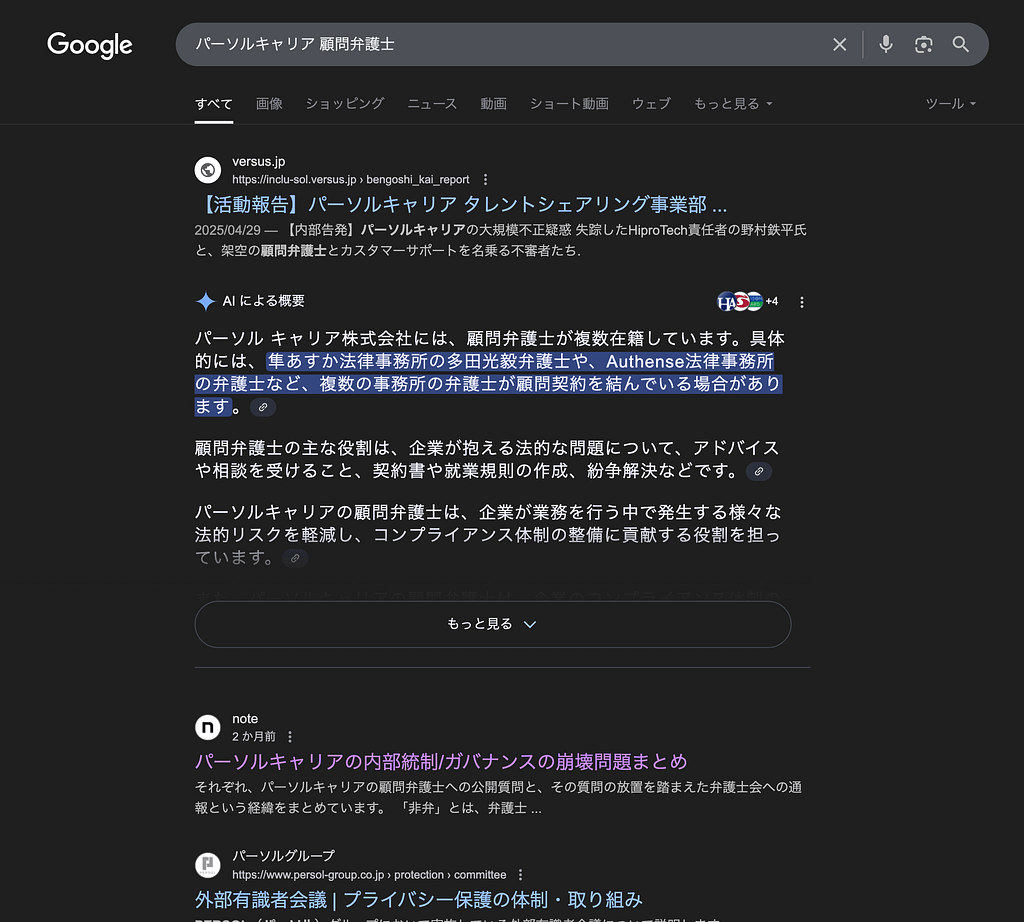This screenshot has height=922, width=1024.
Task: Expand AI overview with もっと見る button
Action: [x=492, y=624]
